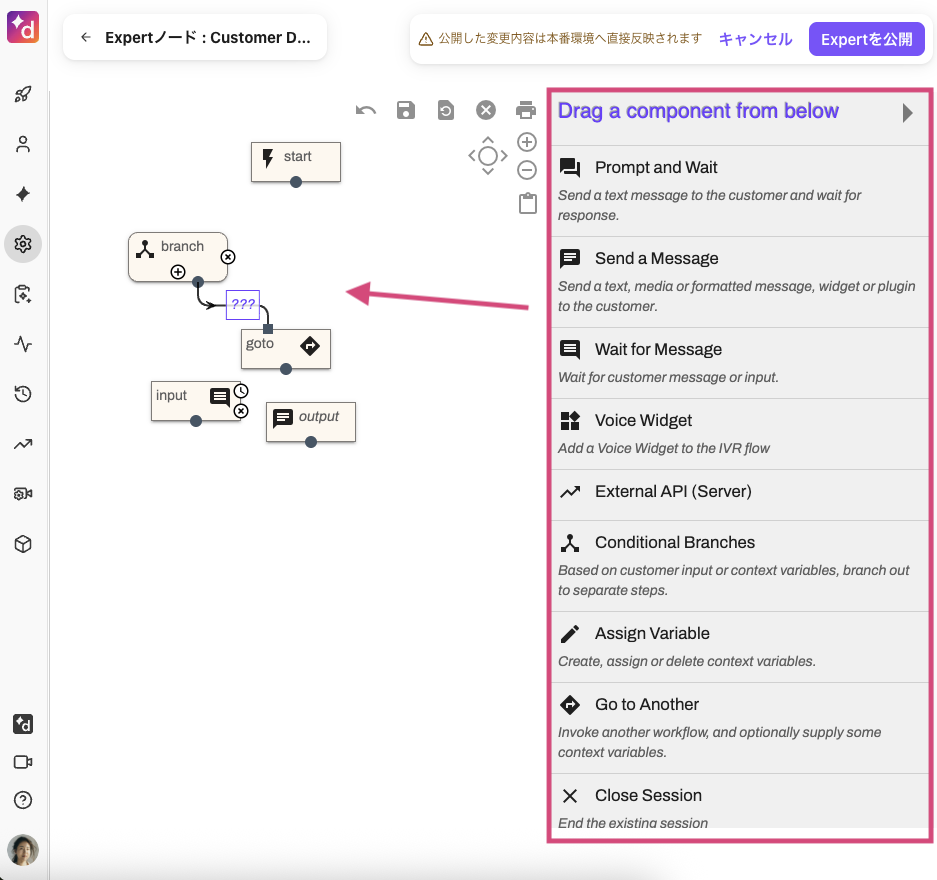This screenshot has width=937, height=880.
Task: Click the discard (X) icon in the canvas toolbar
Action: click(486, 110)
